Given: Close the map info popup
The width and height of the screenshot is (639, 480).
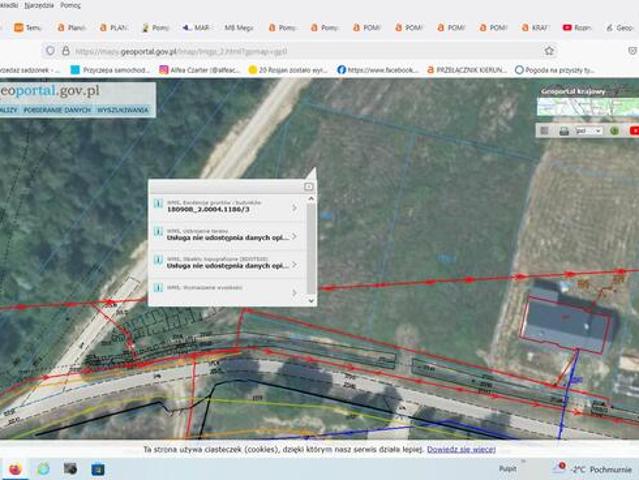Looking at the screenshot, I should [309, 186].
